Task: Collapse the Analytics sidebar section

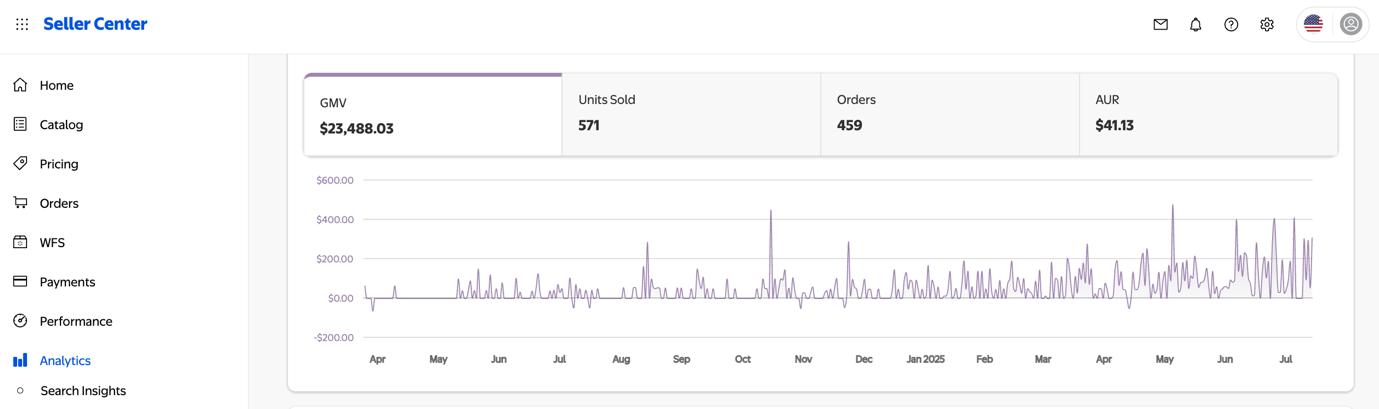Action: click(65, 360)
